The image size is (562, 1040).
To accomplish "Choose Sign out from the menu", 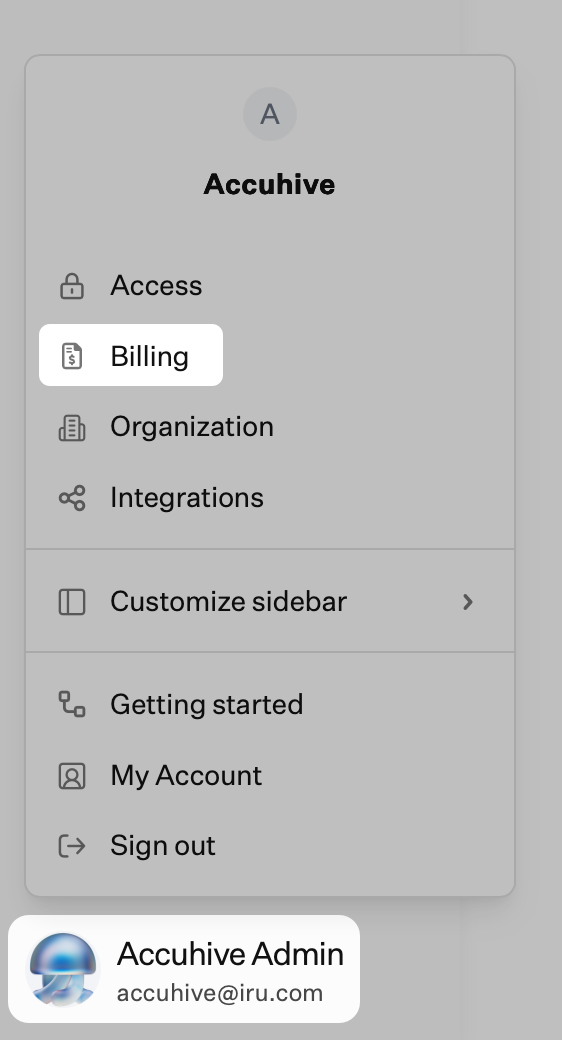I will click(269, 846).
